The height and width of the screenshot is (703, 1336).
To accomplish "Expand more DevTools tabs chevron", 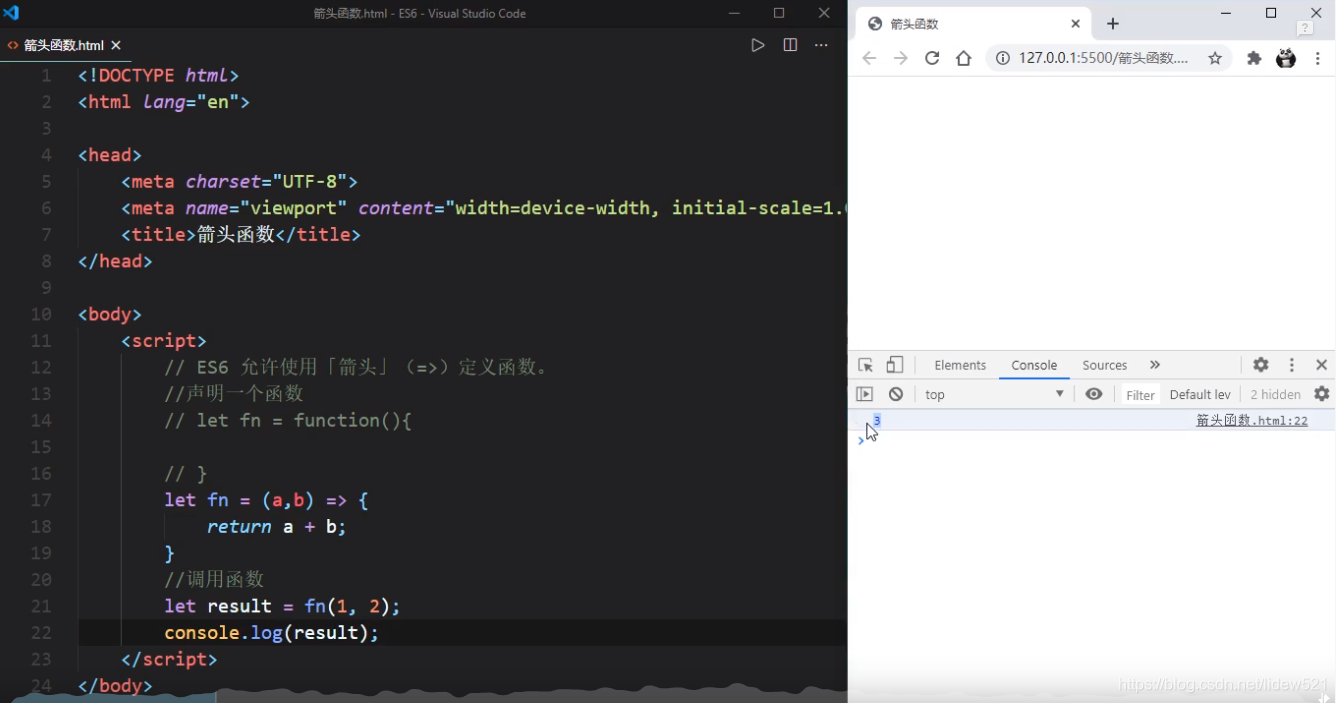I will pos(1155,365).
